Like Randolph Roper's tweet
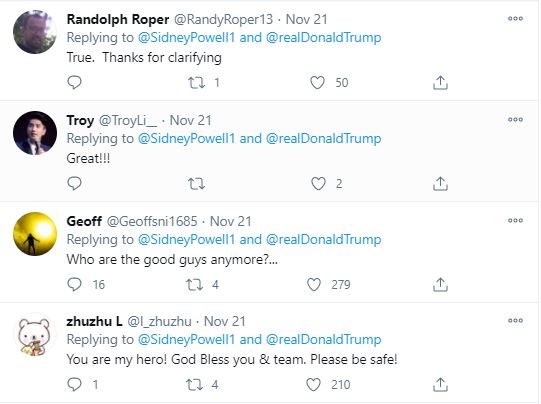541x404 pixels. click(x=317, y=83)
